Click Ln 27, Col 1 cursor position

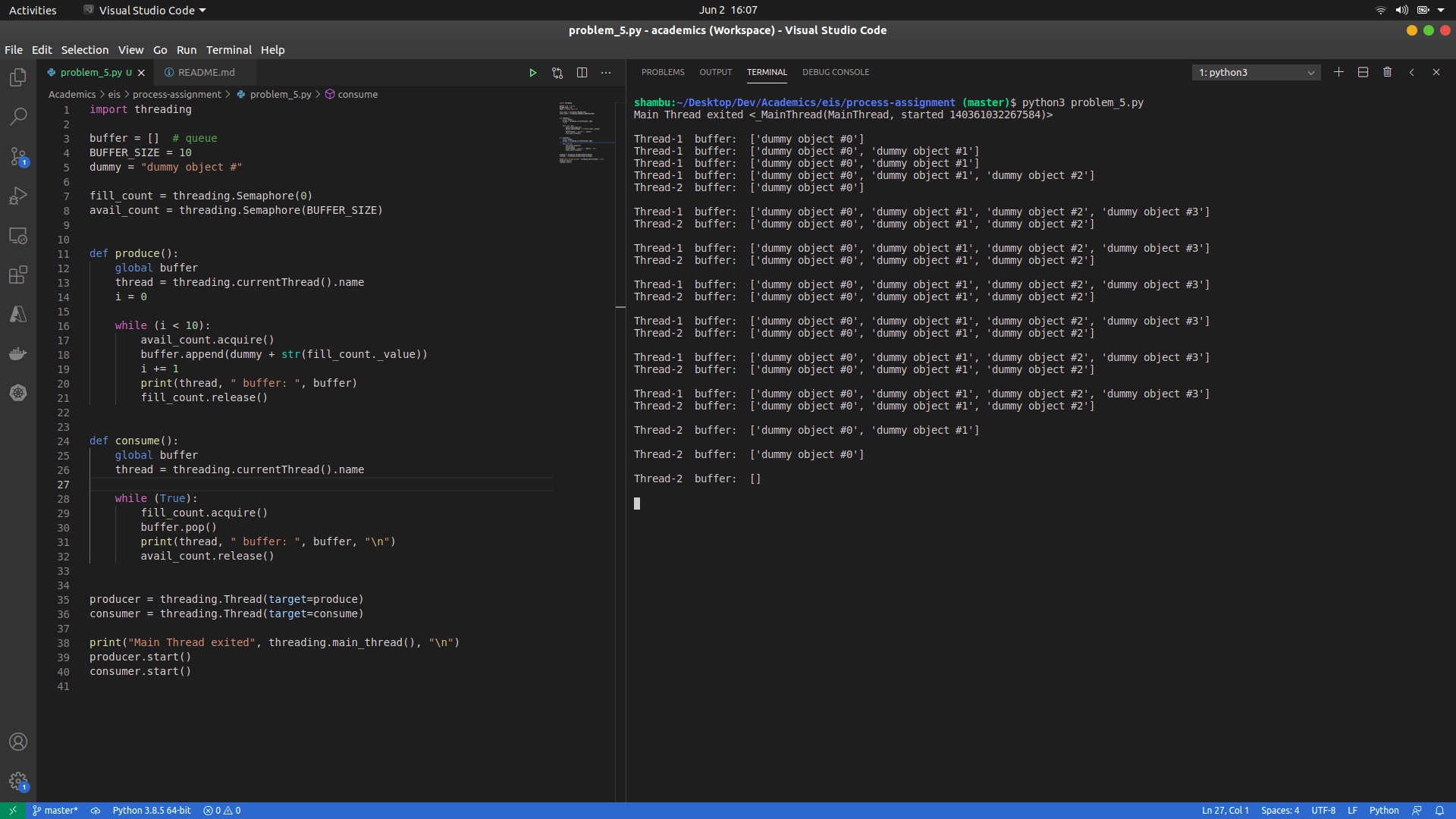[1225, 811]
